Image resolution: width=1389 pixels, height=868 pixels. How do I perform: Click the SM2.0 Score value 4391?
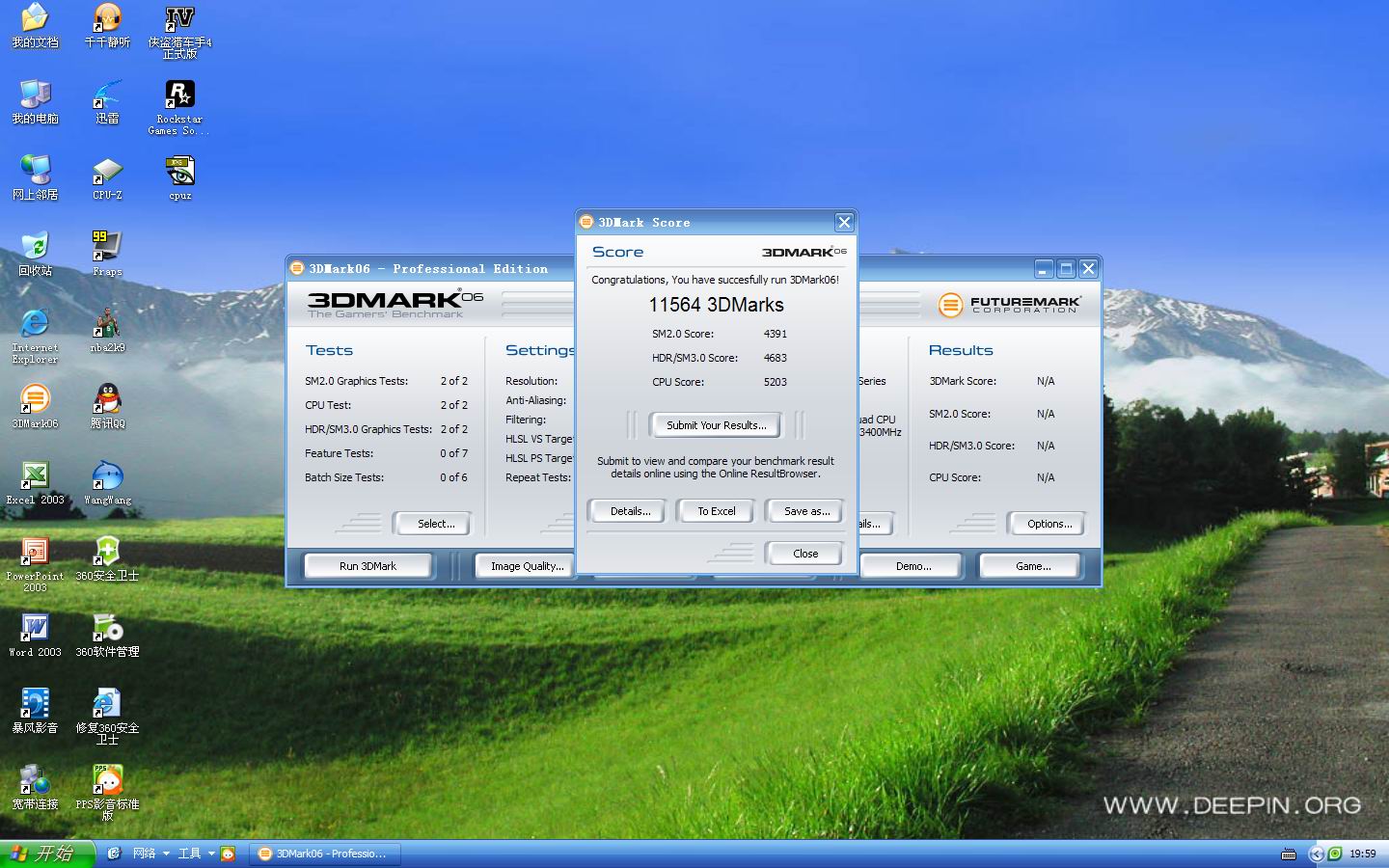pyautogui.click(x=776, y=334)
